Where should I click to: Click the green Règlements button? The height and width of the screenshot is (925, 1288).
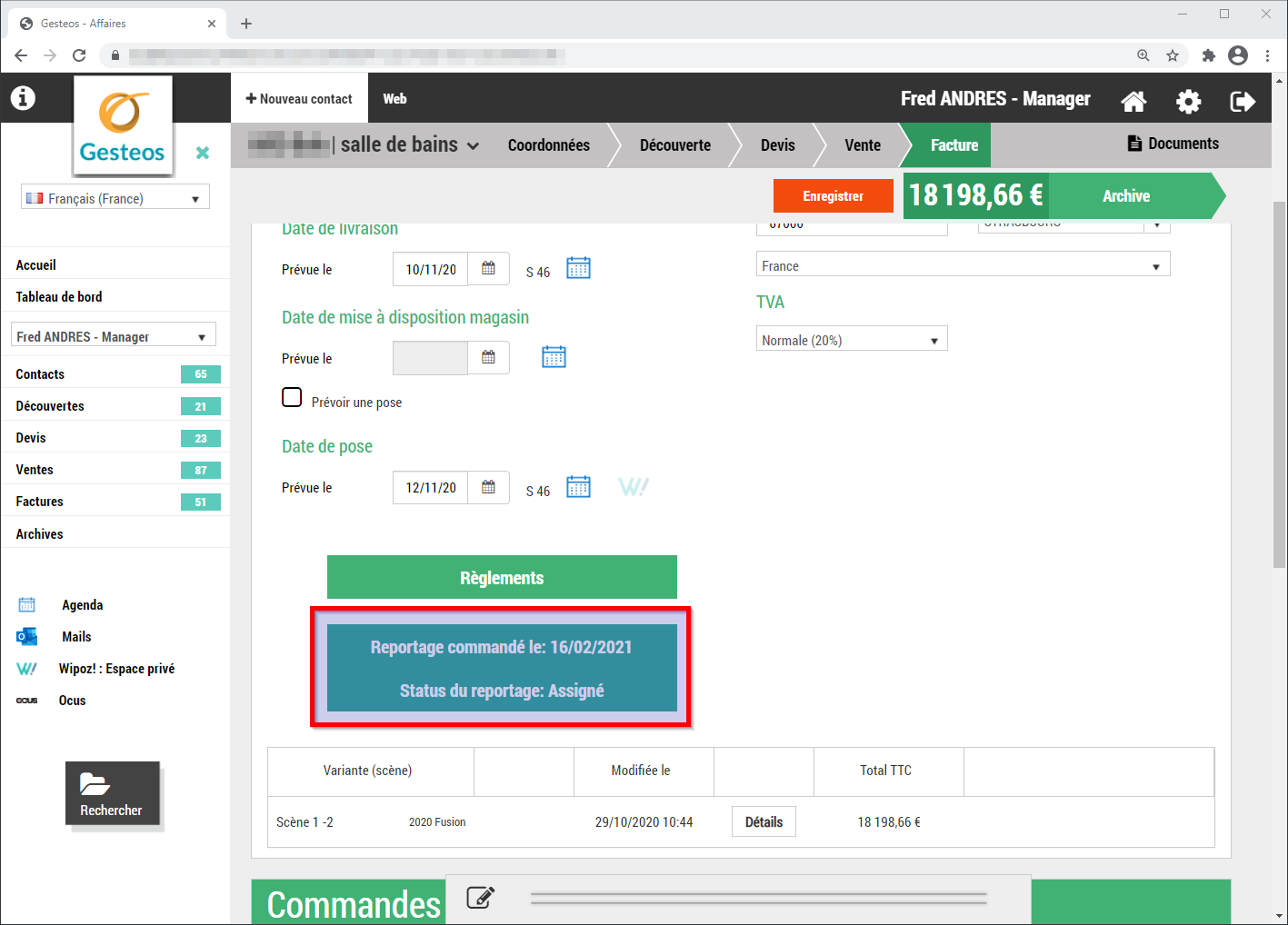[502, 578]
